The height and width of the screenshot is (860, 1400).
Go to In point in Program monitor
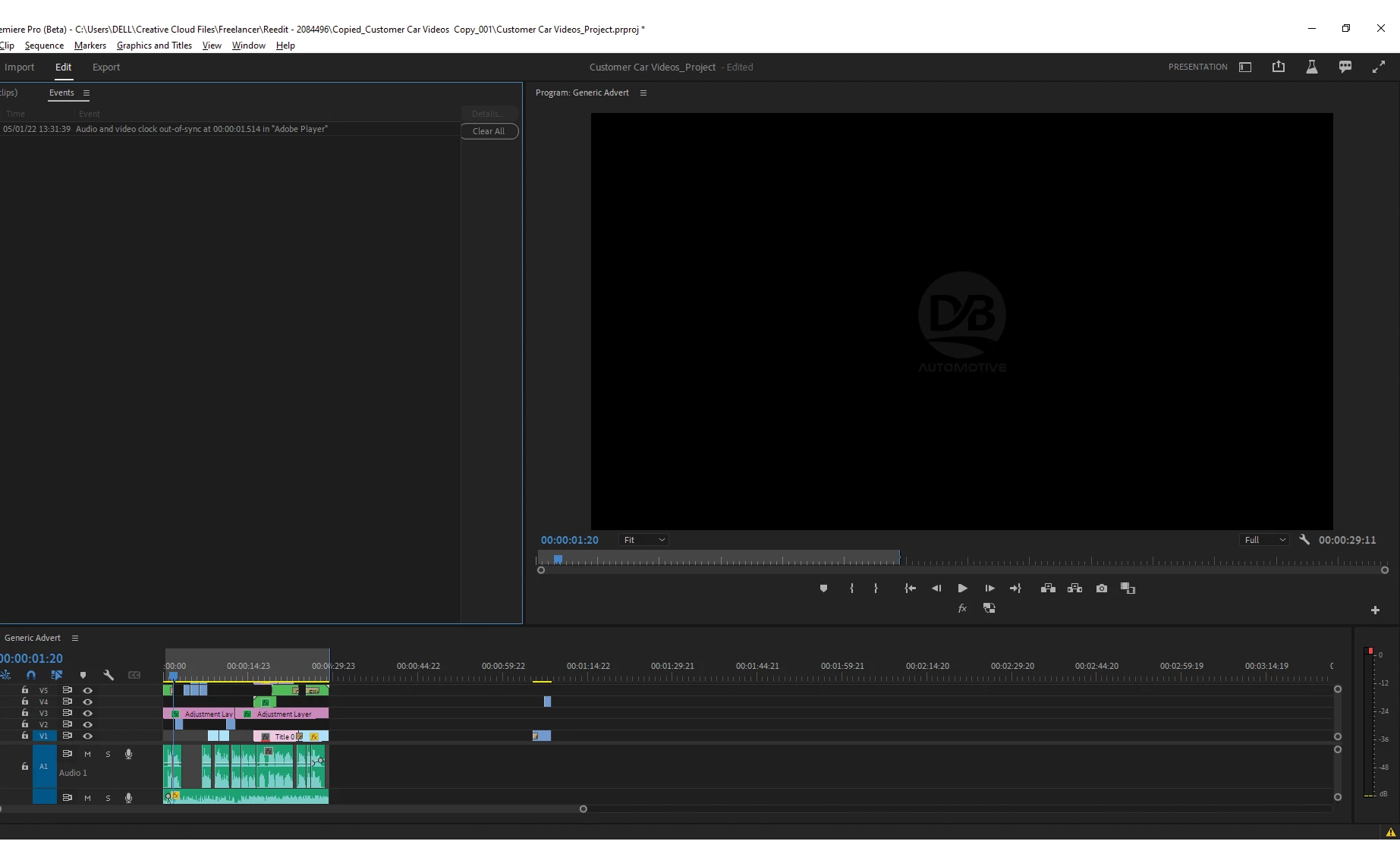point(910,589)
